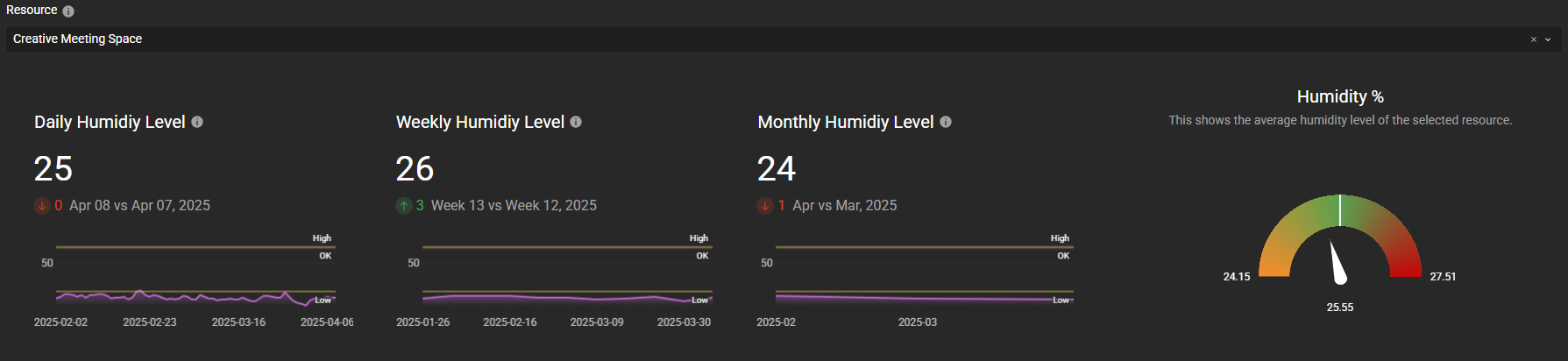Viewport: 1568px width, 361px height.
Task: Click the red down arrow under daily value
Action: click(41, 206)
